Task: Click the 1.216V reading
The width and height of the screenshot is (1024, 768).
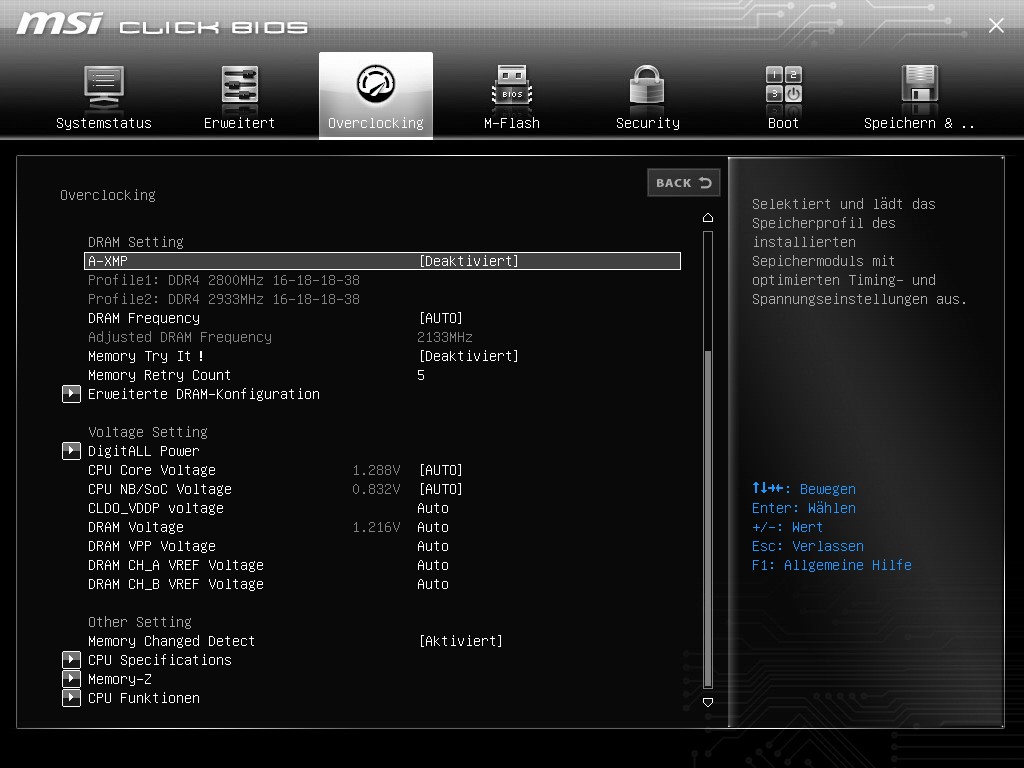Action: click(x=376, y=527)
